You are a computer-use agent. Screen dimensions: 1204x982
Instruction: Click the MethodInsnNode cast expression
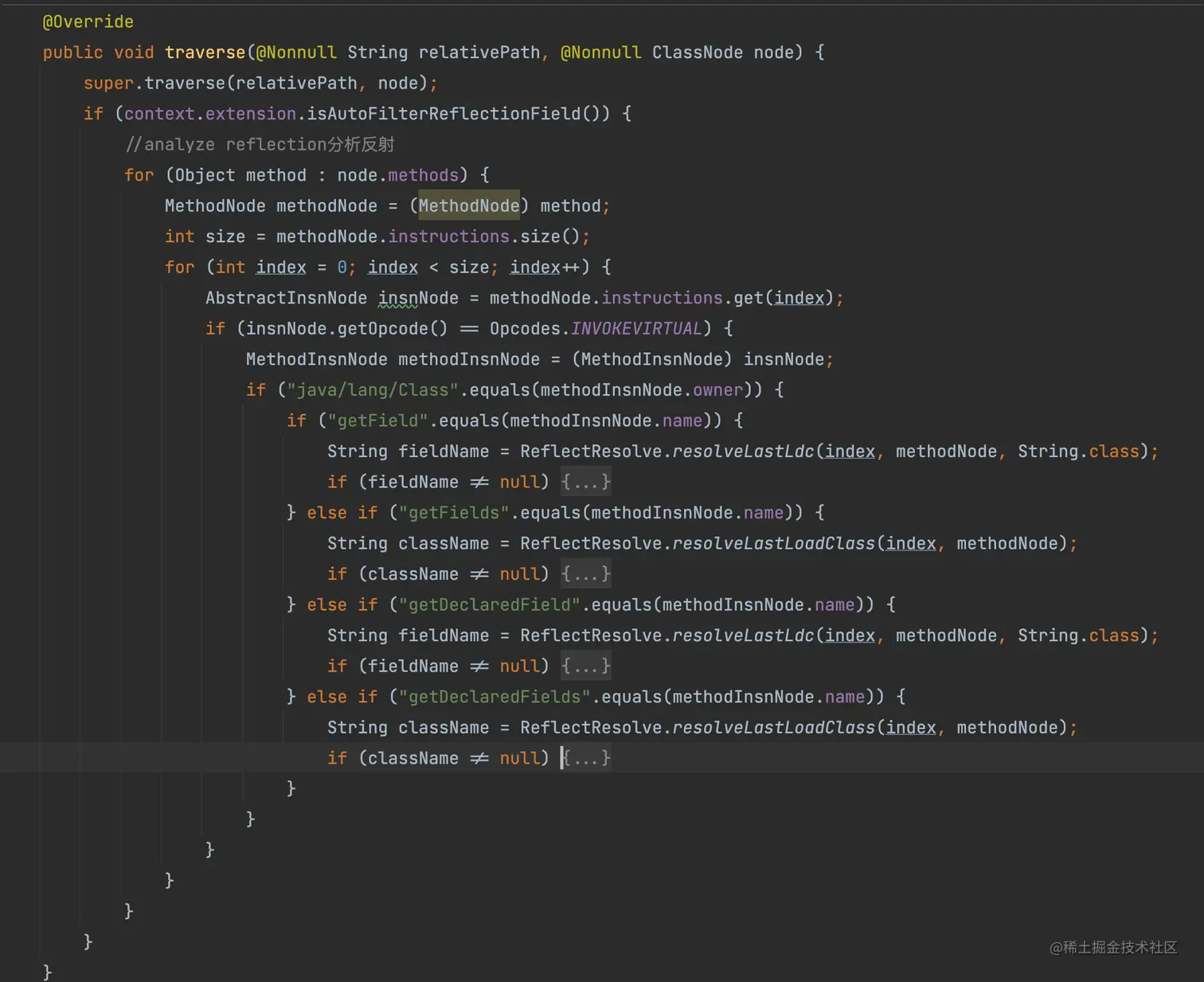(652, 359)
